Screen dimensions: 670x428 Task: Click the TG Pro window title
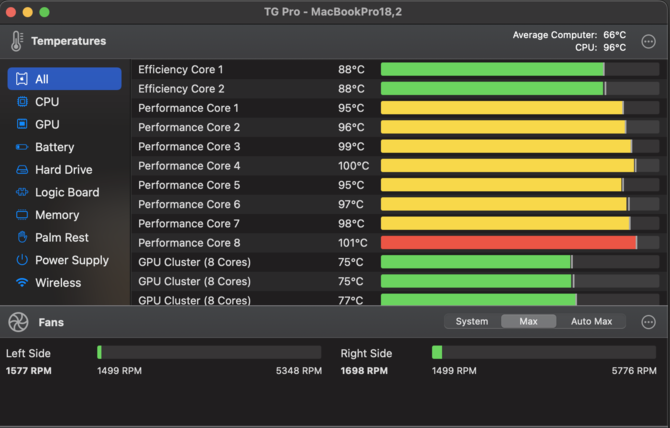(333, 12)
